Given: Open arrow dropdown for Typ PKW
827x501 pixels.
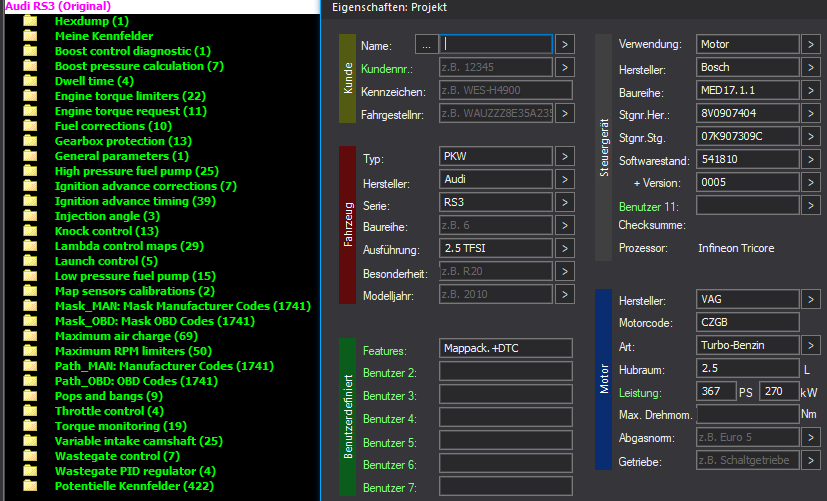Looking at the screenshot, I should (x=564, y=157).
